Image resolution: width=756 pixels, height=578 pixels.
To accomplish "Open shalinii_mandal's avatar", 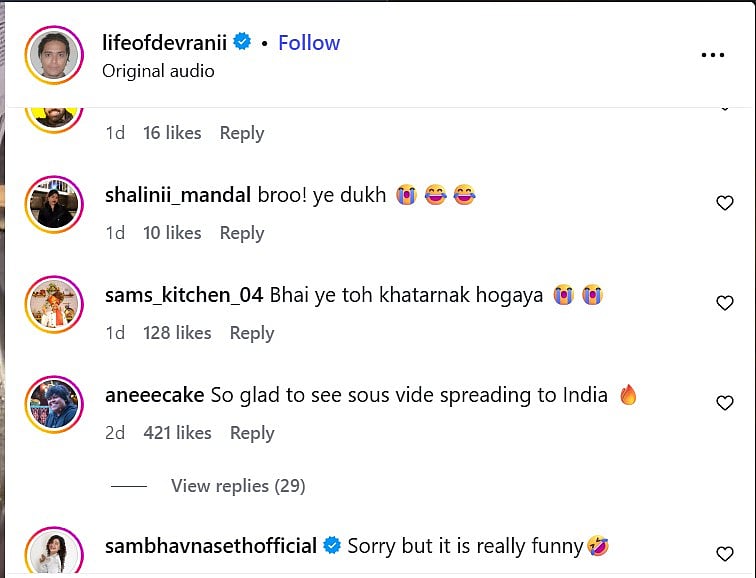I will point(53,205).
